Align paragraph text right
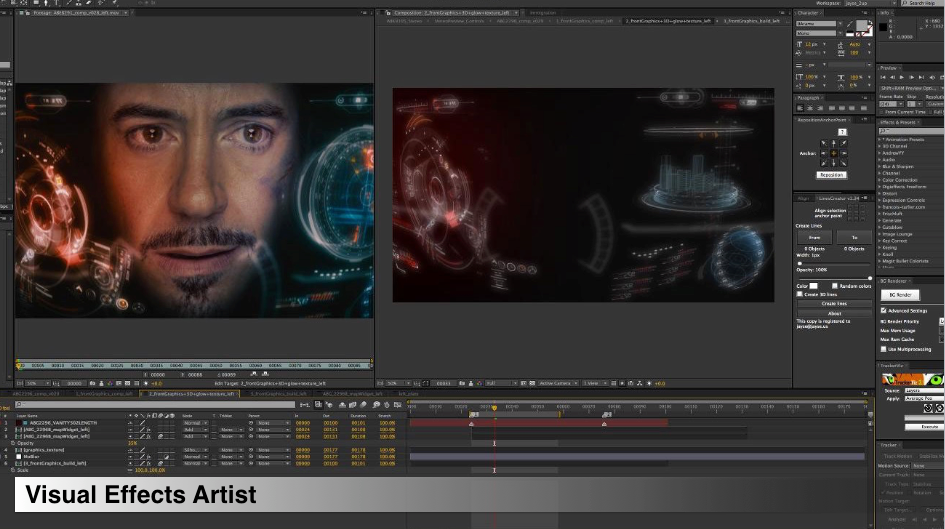 (x=821, y=108)
